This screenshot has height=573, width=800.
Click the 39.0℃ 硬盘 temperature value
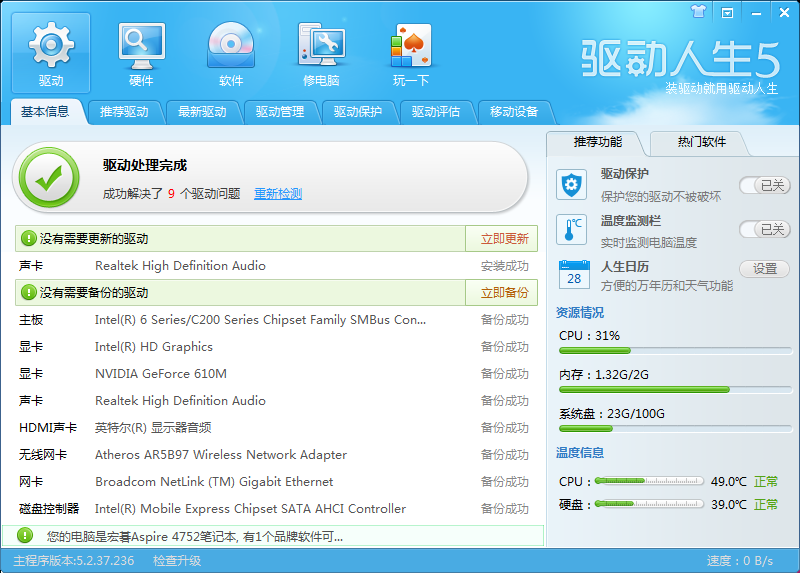[x=729, y=505]
